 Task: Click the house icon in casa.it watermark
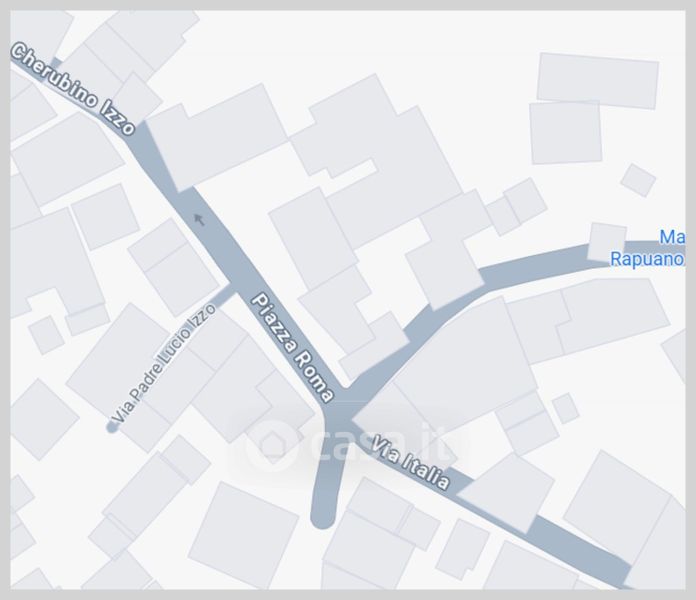270,445
